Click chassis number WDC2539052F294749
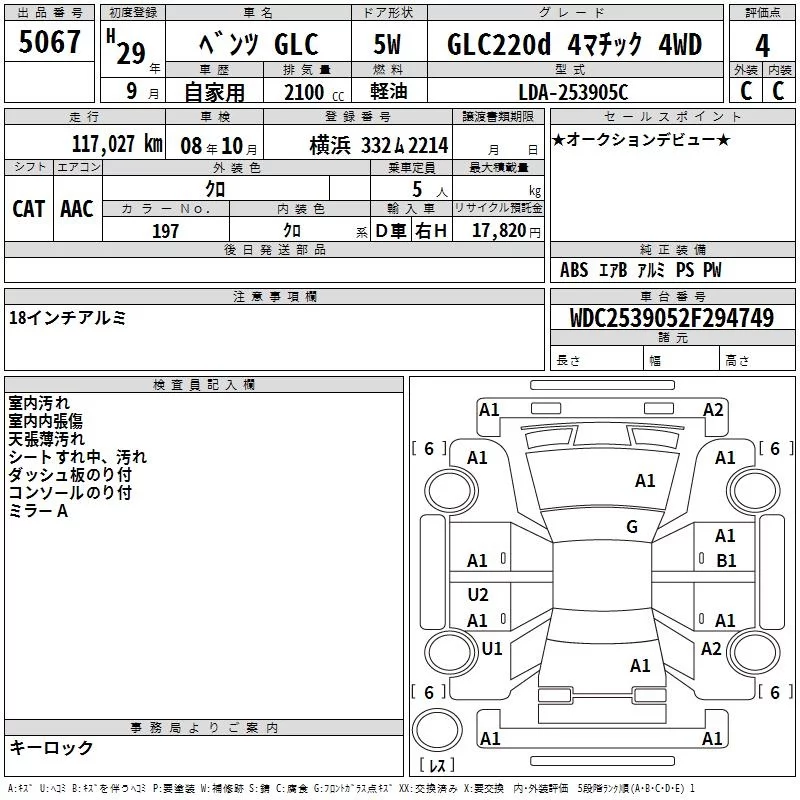 coord(672,318)
